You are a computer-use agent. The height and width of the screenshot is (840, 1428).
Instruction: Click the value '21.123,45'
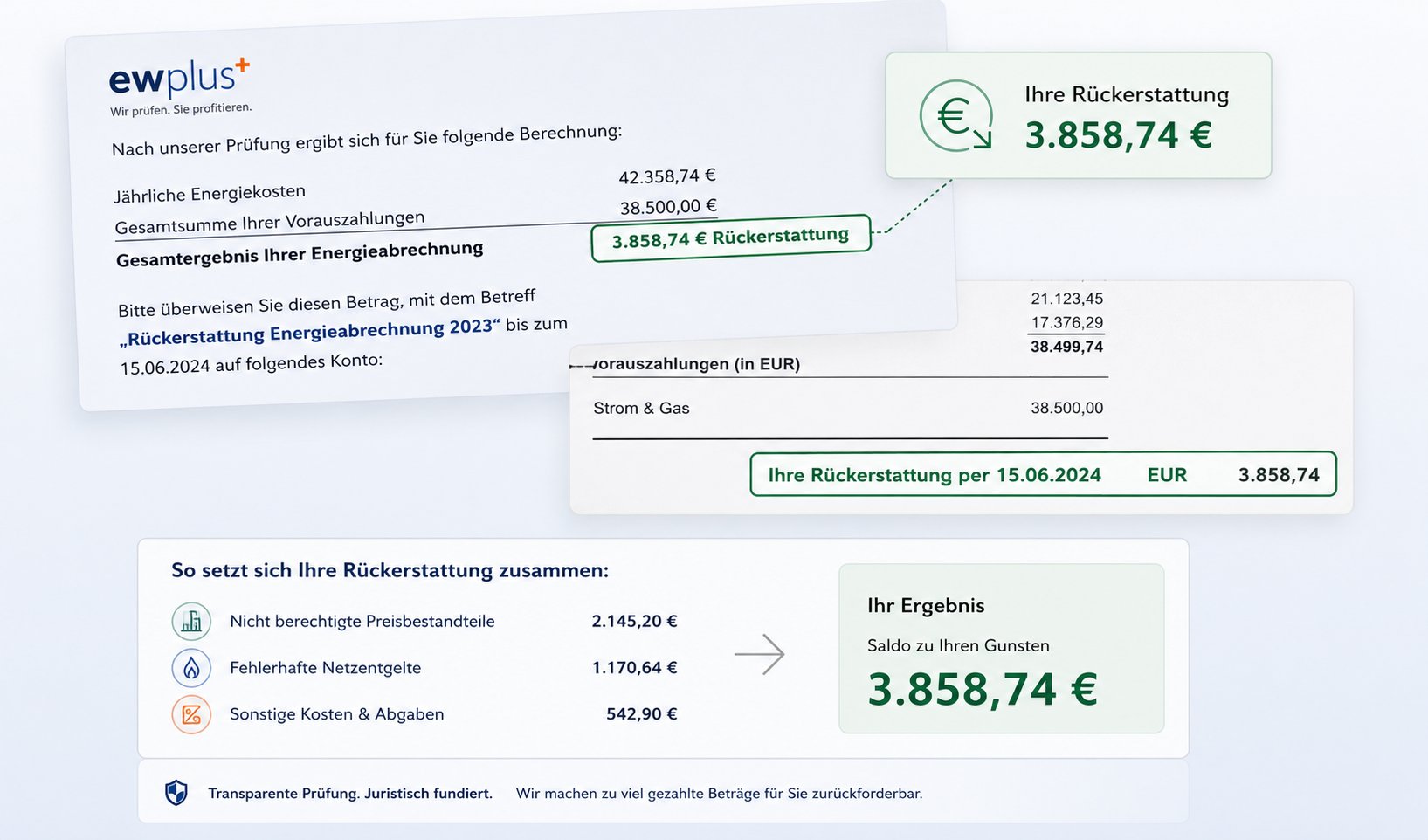[x=1066, y=299]
